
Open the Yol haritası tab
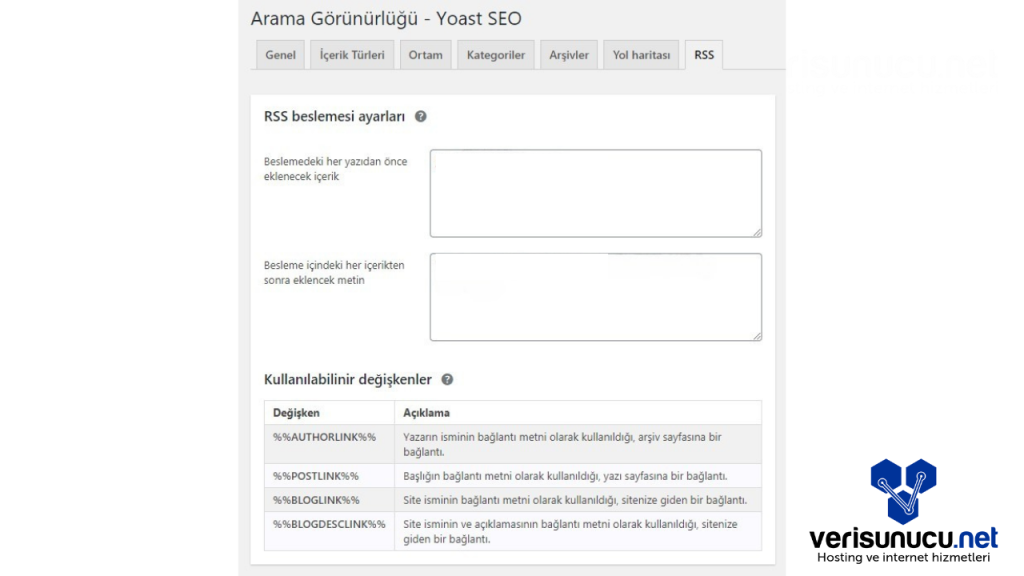[641, 56]
